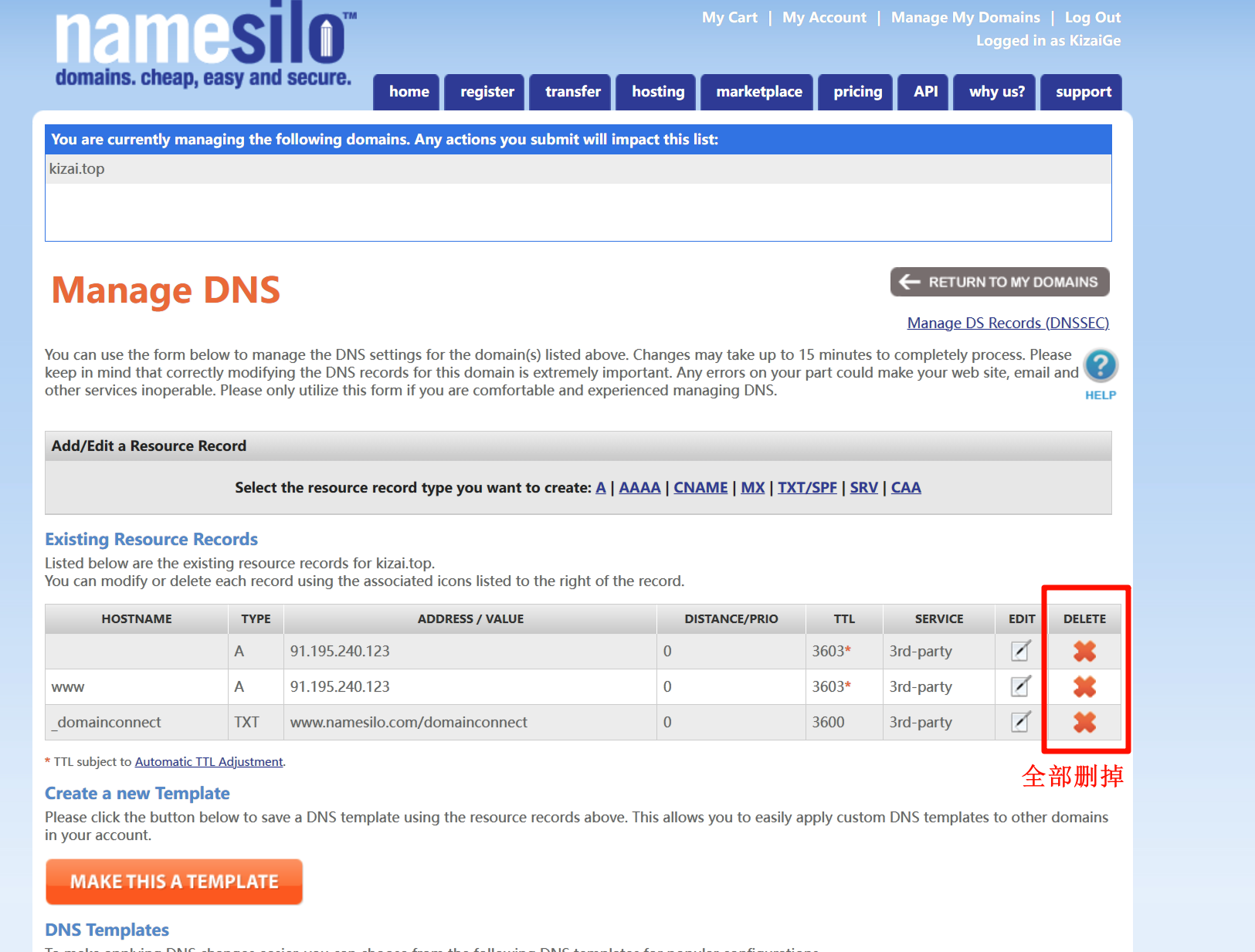Open the marketplace tab
Viewport: 1255px width, 952px height.
click(758, 92)
